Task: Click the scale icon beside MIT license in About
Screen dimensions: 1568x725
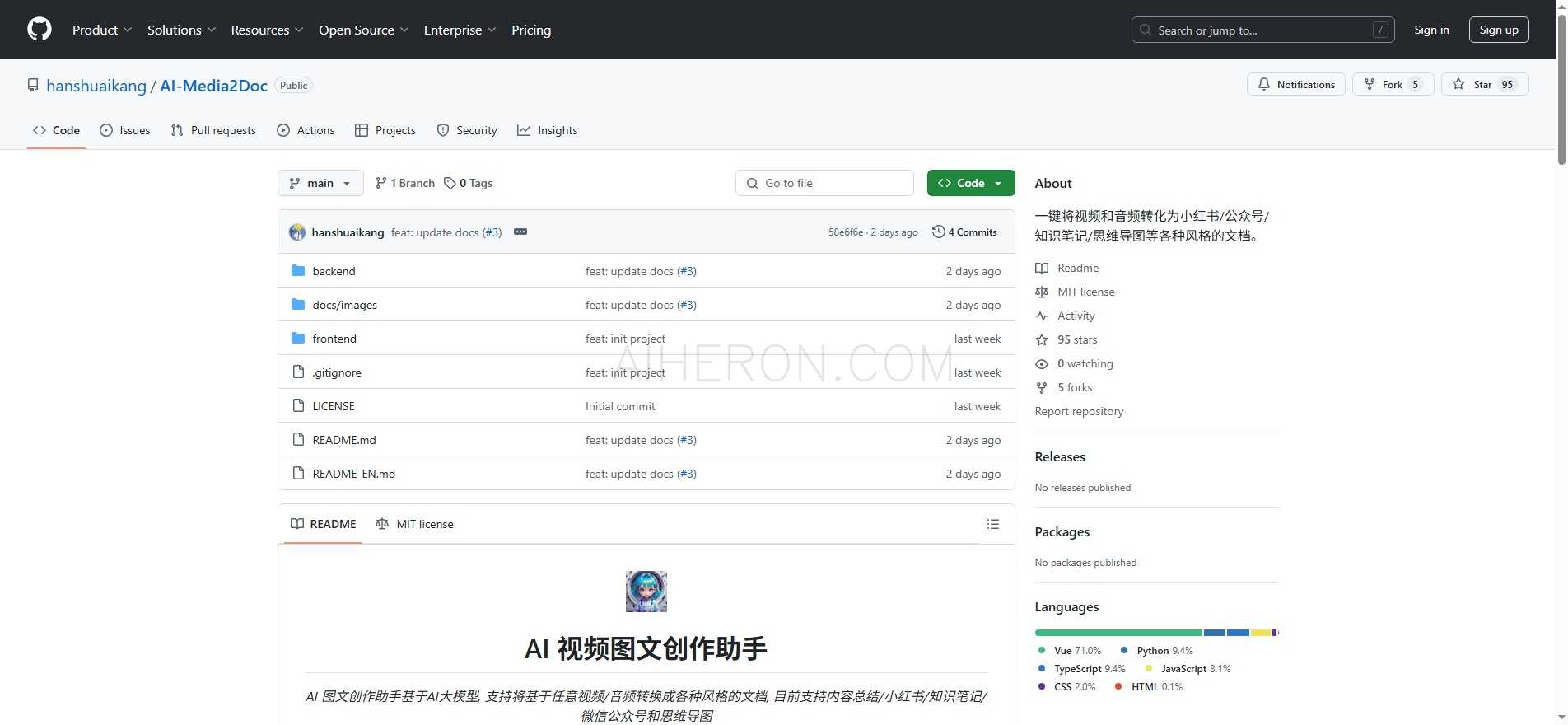Action: 1042,292
